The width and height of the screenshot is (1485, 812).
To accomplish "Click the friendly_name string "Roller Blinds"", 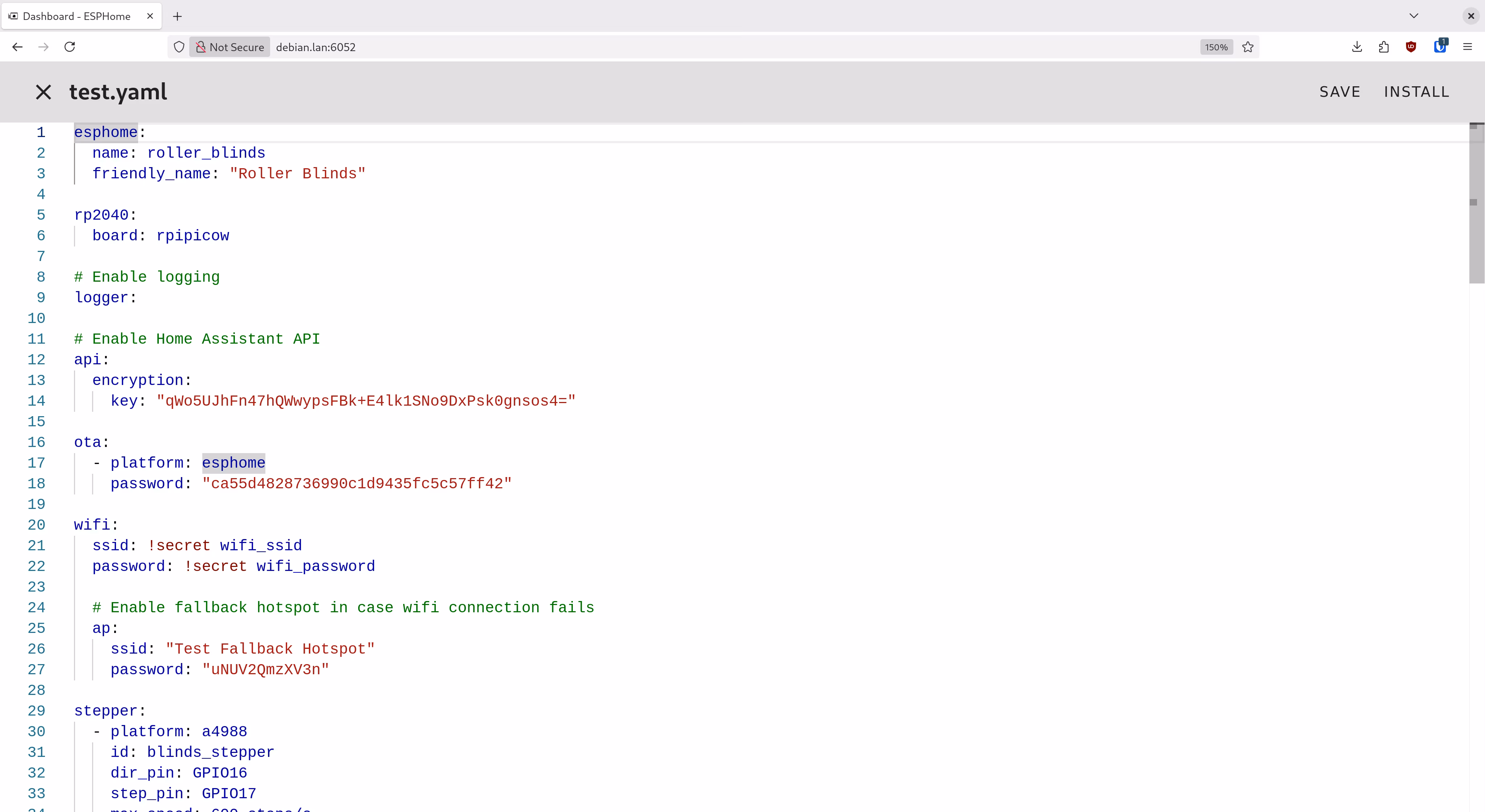I will (x=297, y=174).
